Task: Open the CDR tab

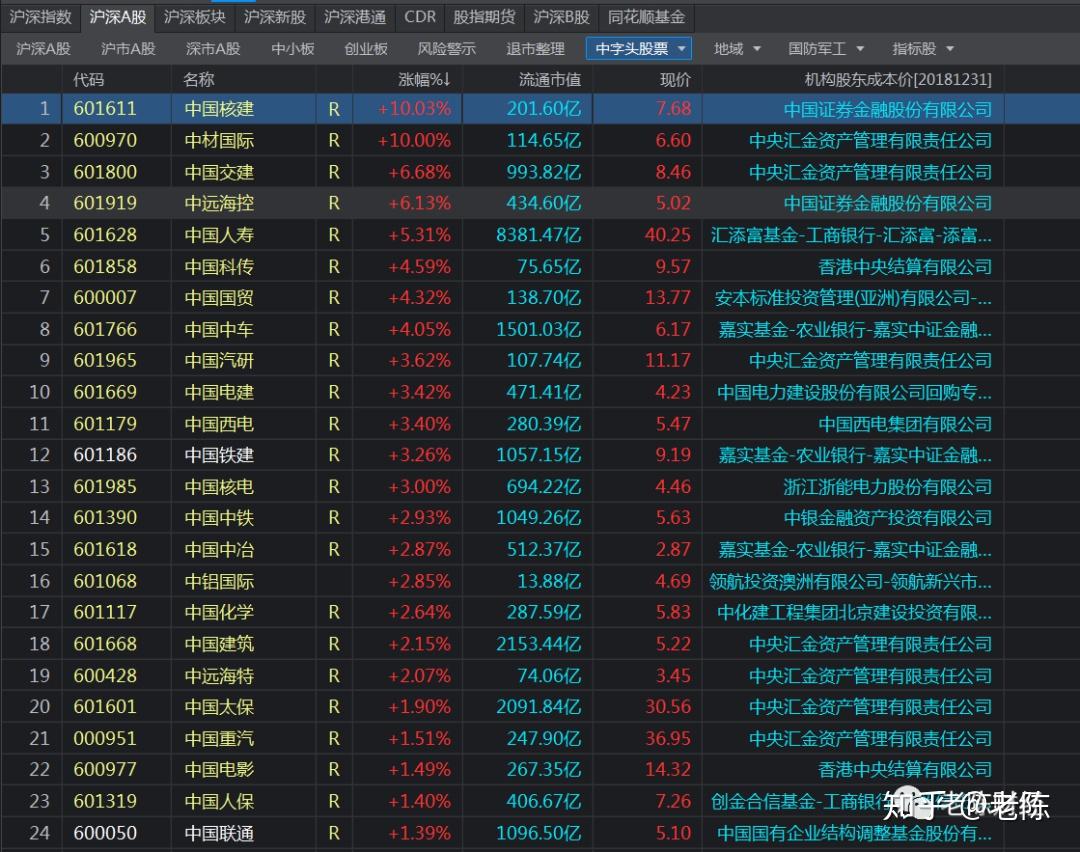Action: (420, 17)
